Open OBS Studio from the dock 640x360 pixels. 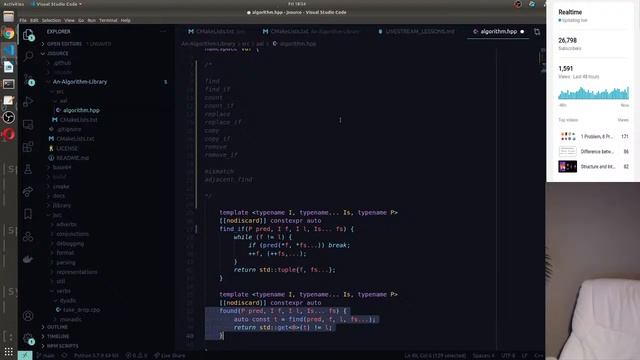pos(9,117)
